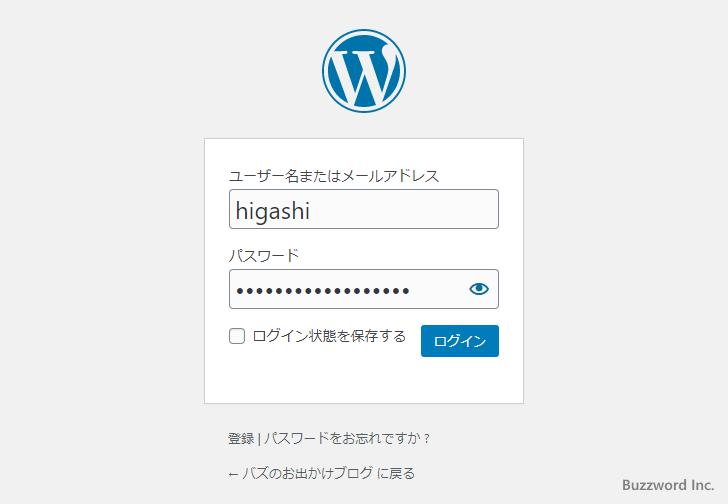Click the separator between 登録 and password link
The height and width of the screenshot is (504, 728).
[x=258, y=438]
